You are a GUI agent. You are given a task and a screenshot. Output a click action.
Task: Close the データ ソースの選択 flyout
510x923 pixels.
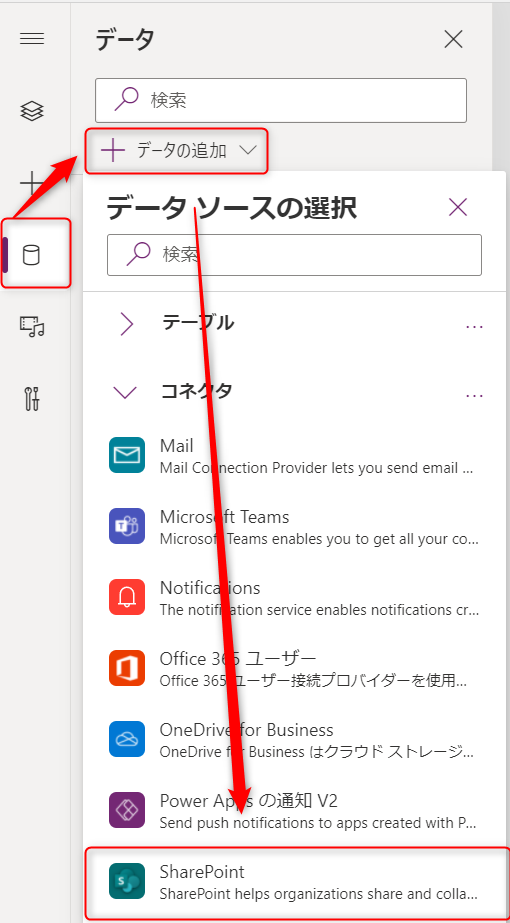tap(458, 207)
